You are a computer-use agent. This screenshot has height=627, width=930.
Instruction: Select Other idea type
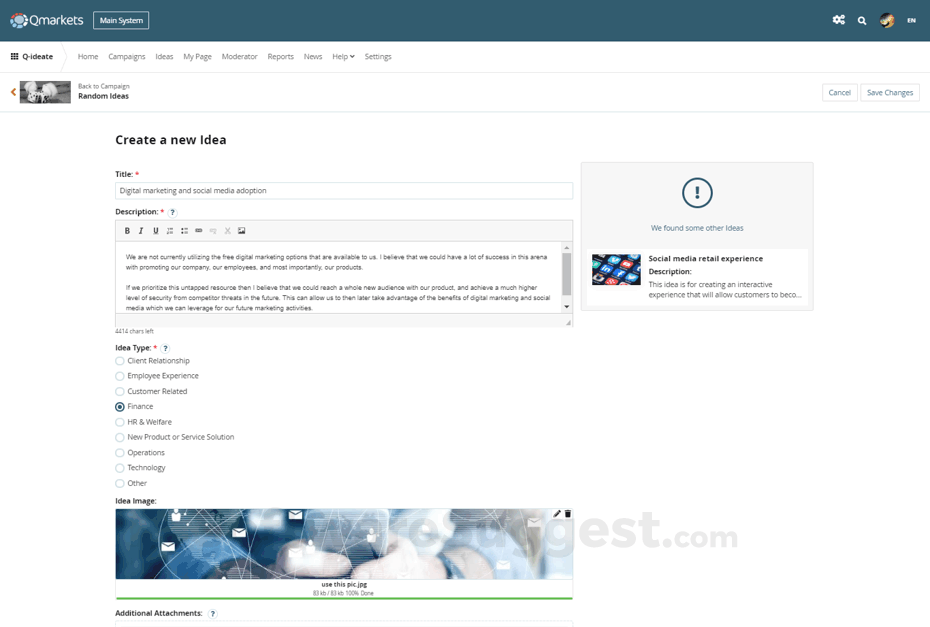click(x=120, y=483)
